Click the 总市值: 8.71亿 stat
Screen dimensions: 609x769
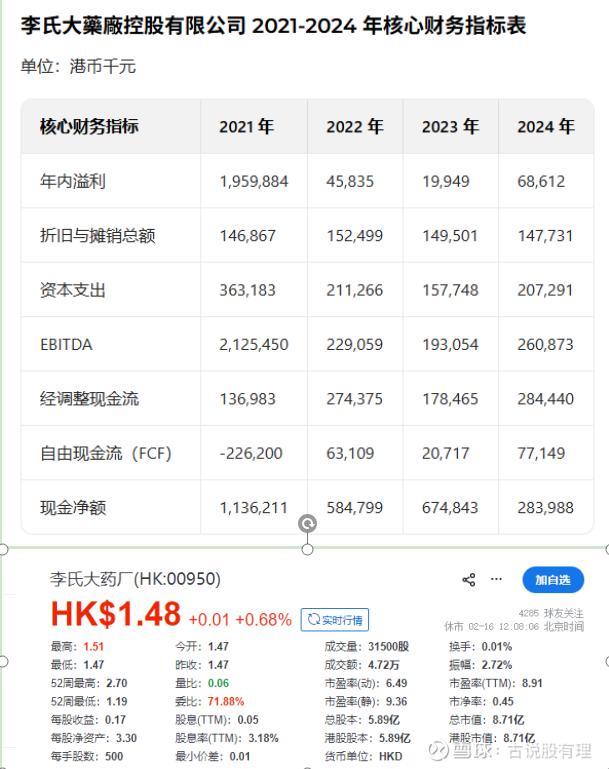point(487,720)
